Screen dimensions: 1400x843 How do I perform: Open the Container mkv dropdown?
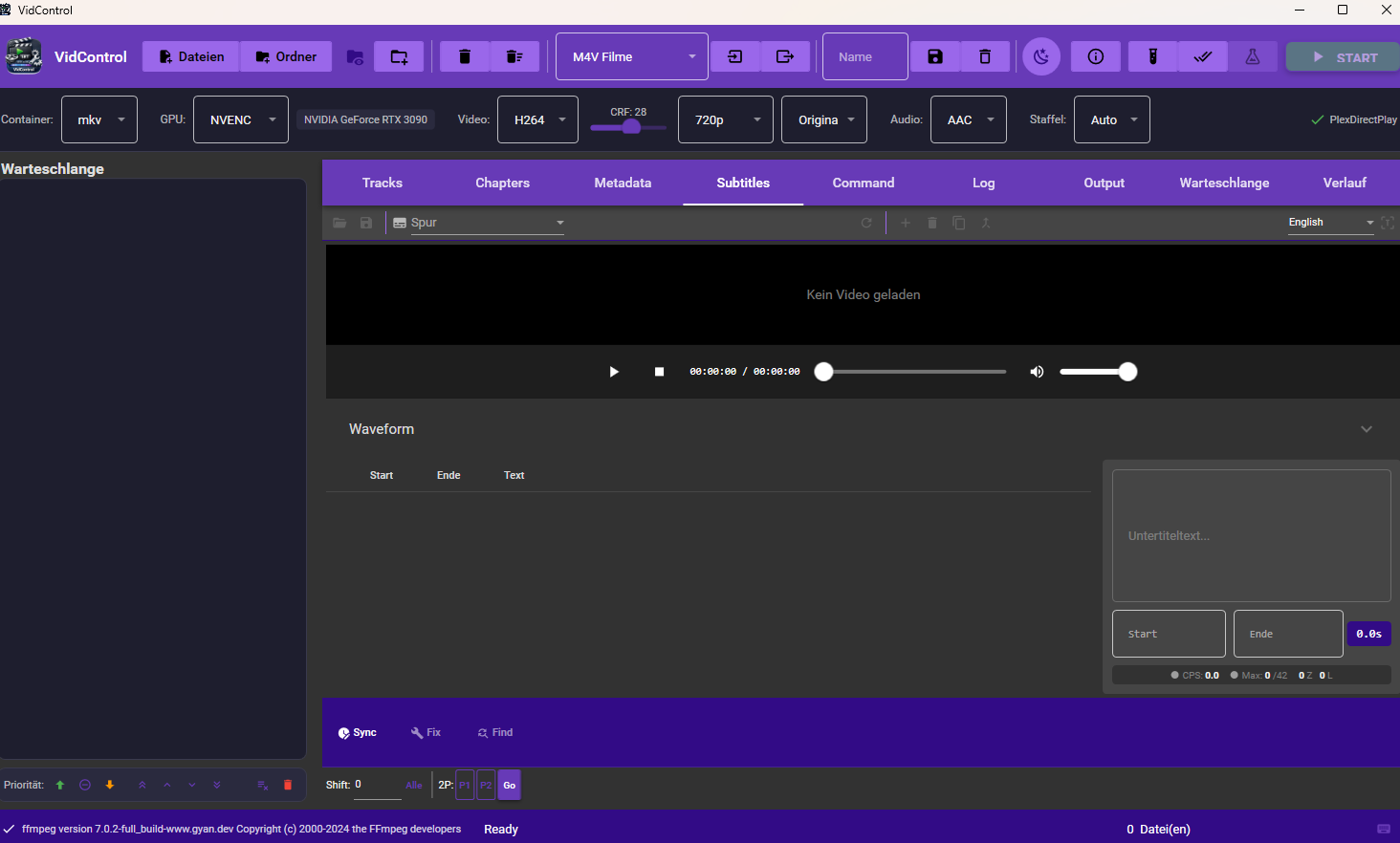pyautogui.click(x=99, y=119)
